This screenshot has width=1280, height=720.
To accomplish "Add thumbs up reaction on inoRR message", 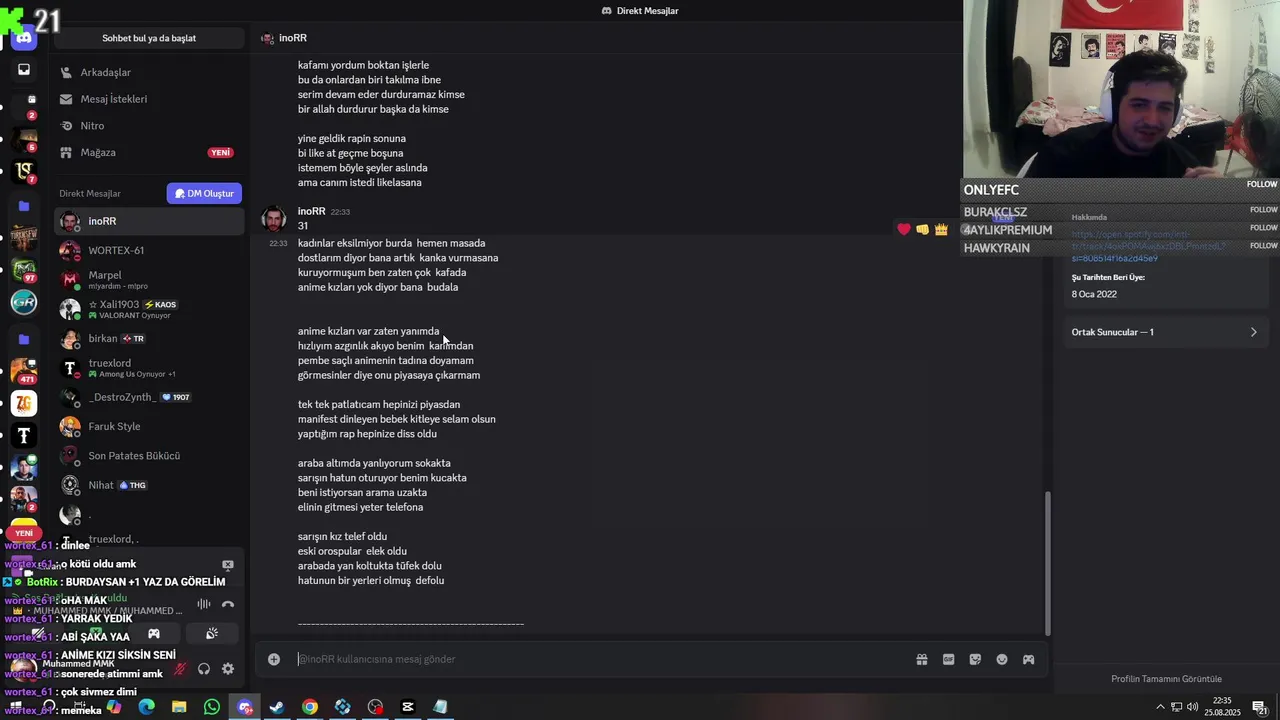I will [x=922, y=229].
